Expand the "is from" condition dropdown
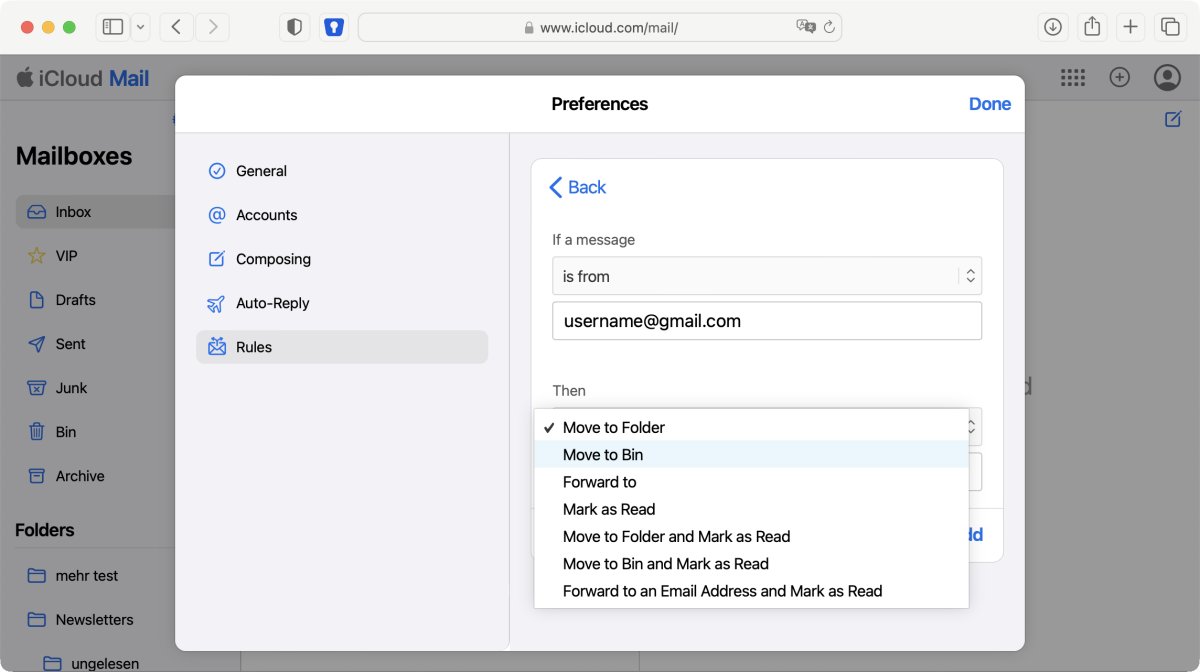This screenshot has height=672, width=1200. 766,276
